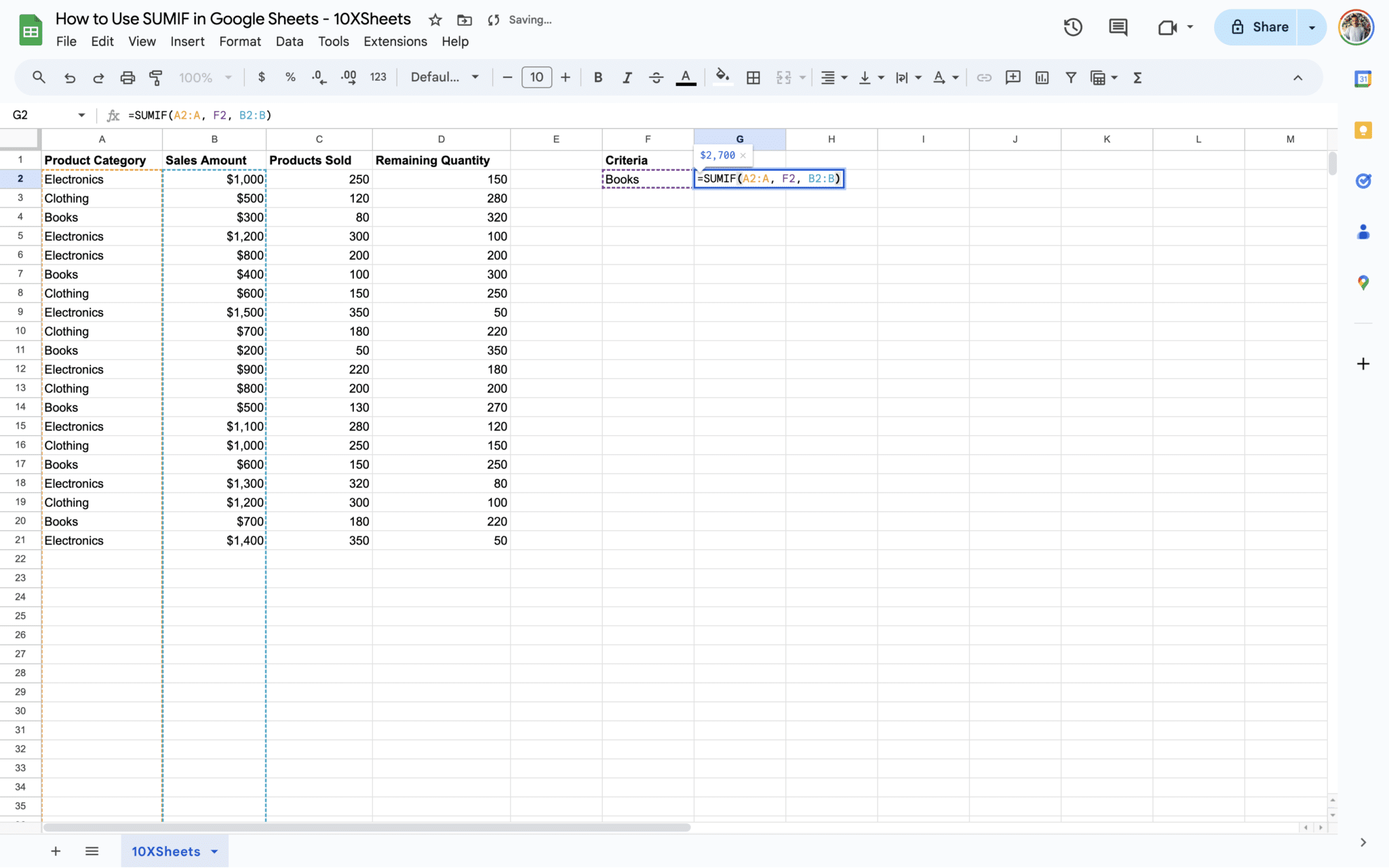Expand the font family dropdown

(445, 77)
